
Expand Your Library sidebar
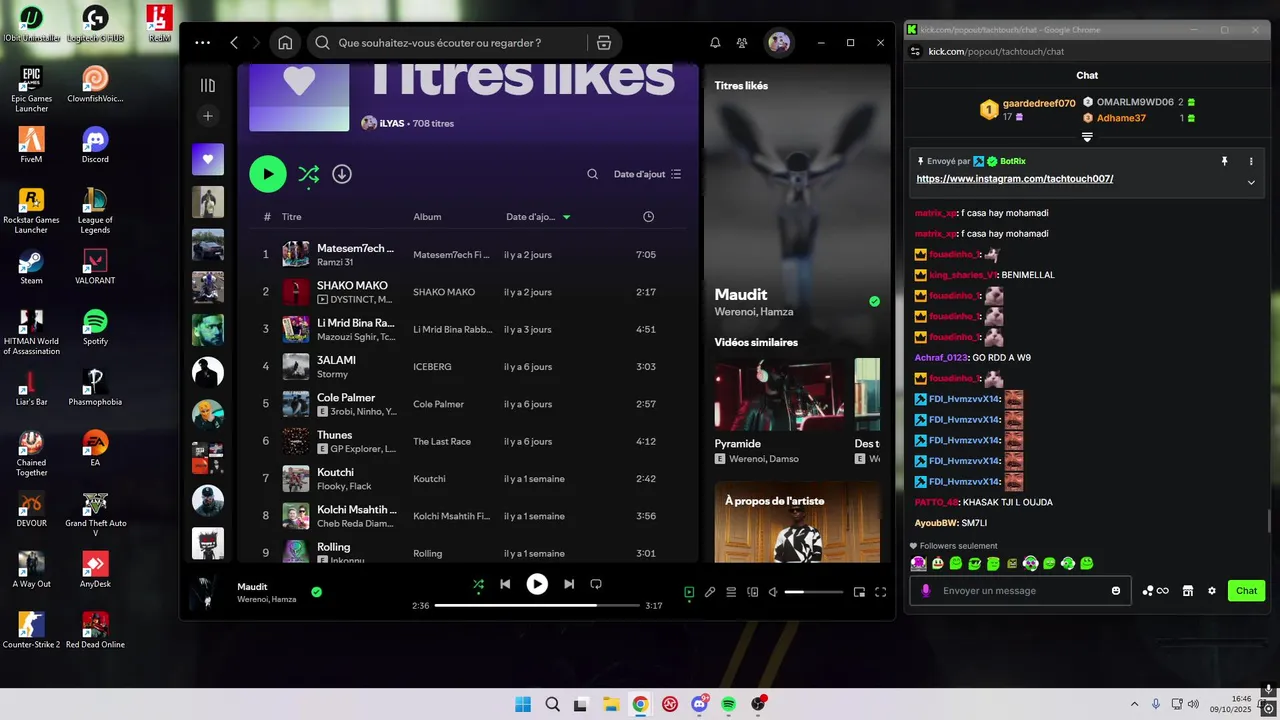208,86
